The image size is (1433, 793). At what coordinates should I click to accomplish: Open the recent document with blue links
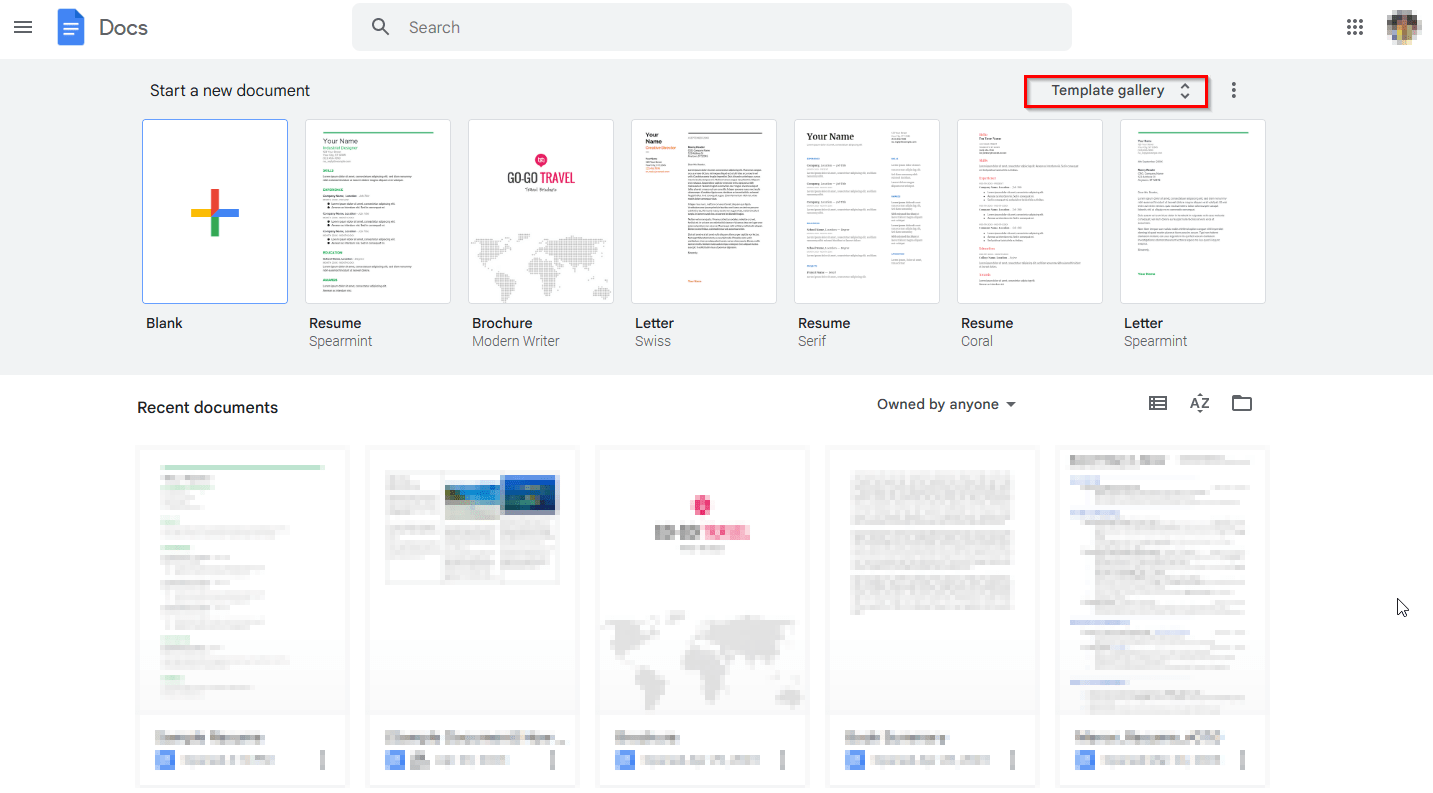pos(1162,617)
